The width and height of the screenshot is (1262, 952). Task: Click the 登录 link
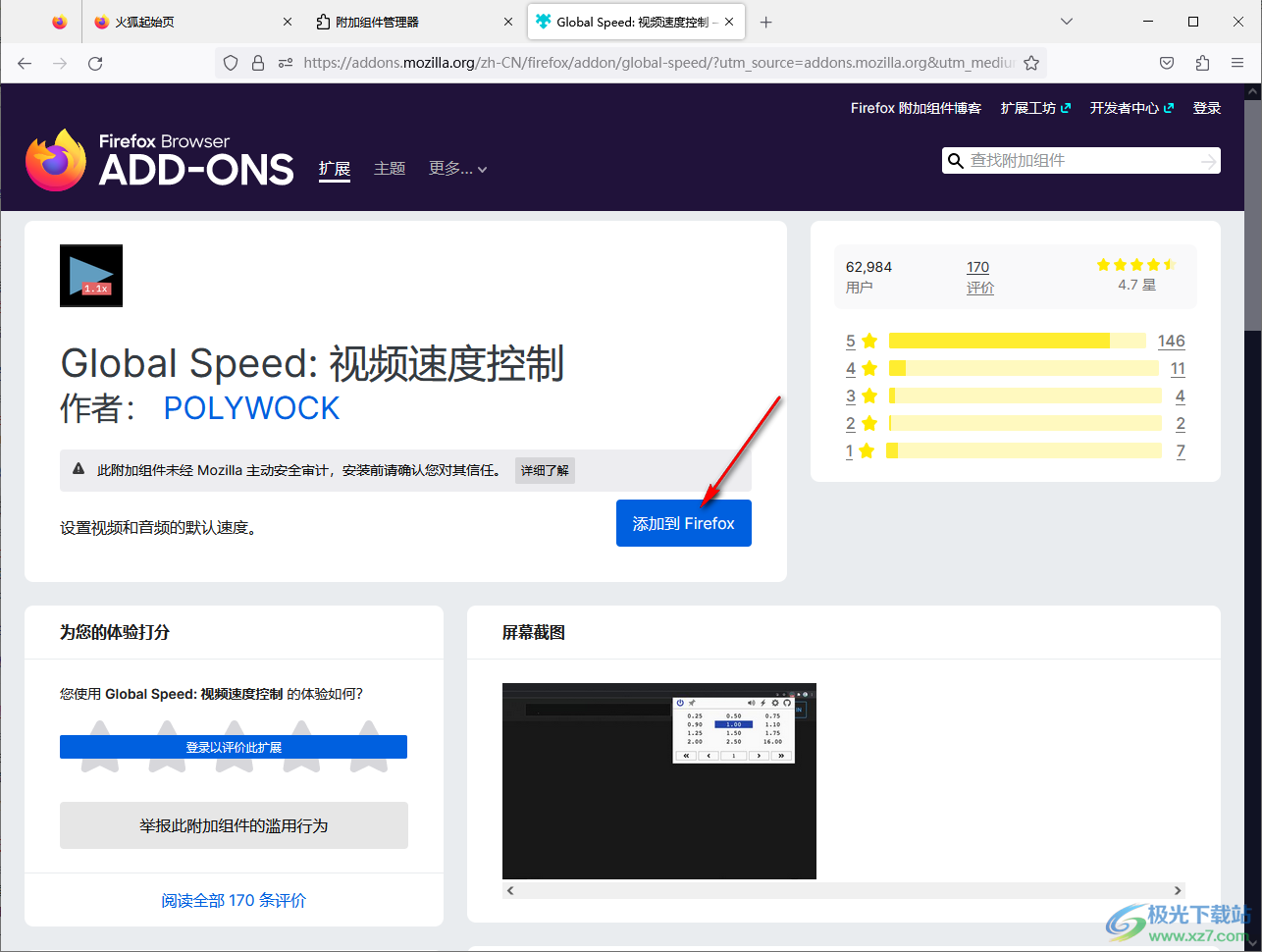[1207, 108]
